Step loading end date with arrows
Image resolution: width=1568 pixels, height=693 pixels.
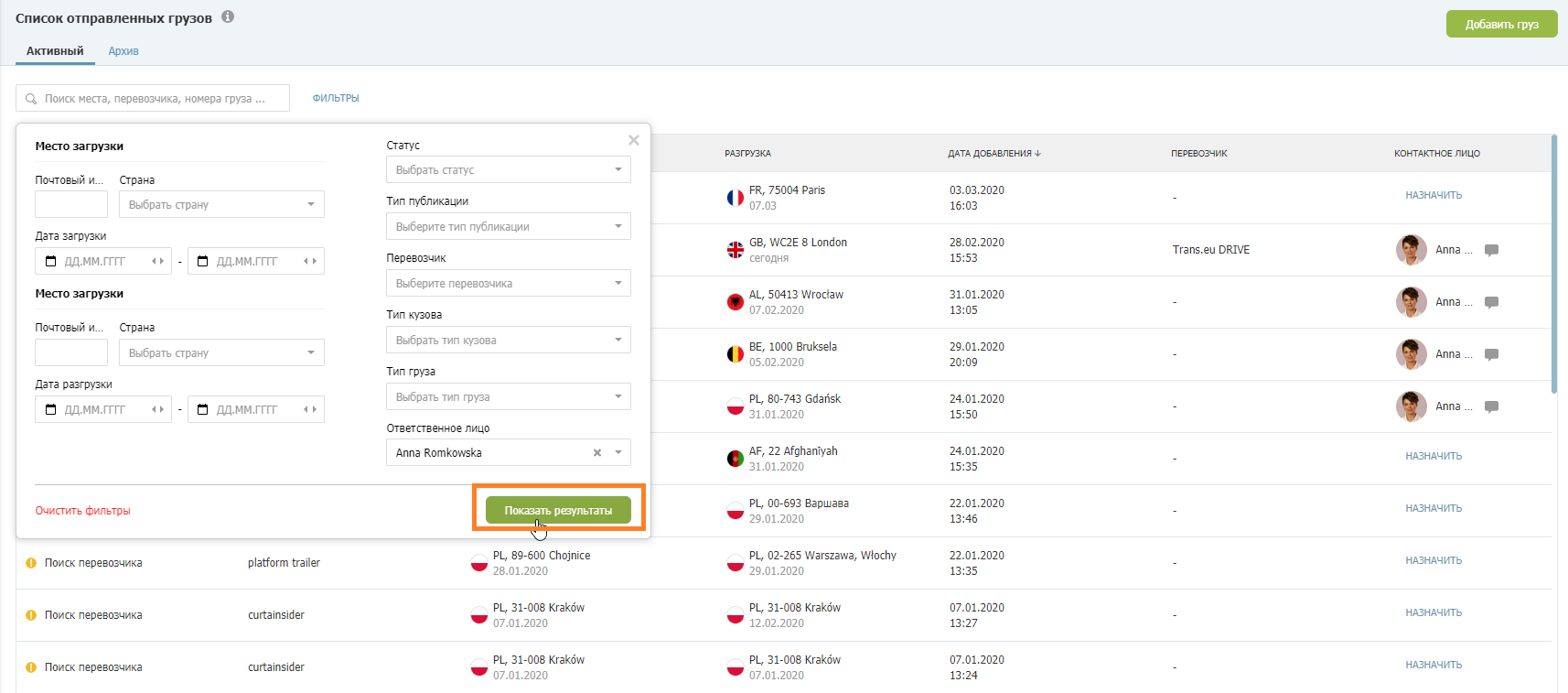click(311, 261)
